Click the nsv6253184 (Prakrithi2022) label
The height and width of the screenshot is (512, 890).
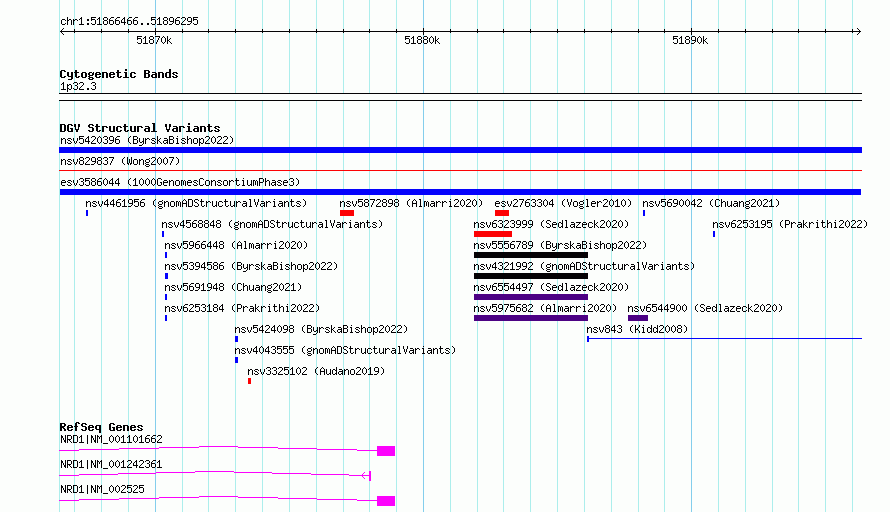click(242, 308)
